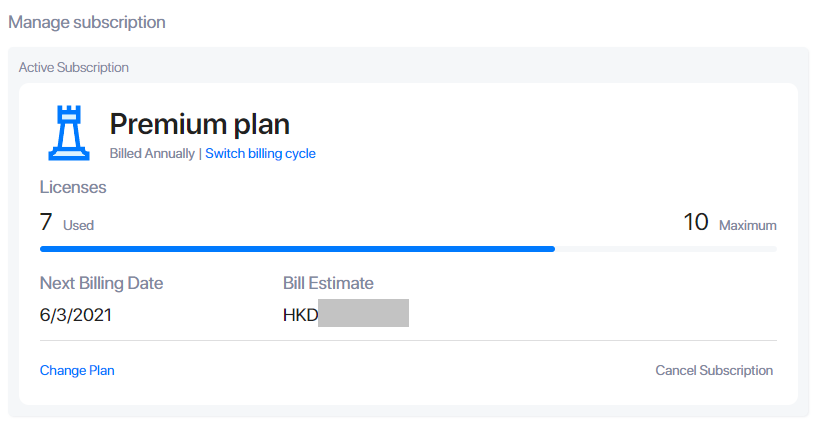Click the Manage subscription heading
This screenshot has width=815, height=439.
(87, 22)
